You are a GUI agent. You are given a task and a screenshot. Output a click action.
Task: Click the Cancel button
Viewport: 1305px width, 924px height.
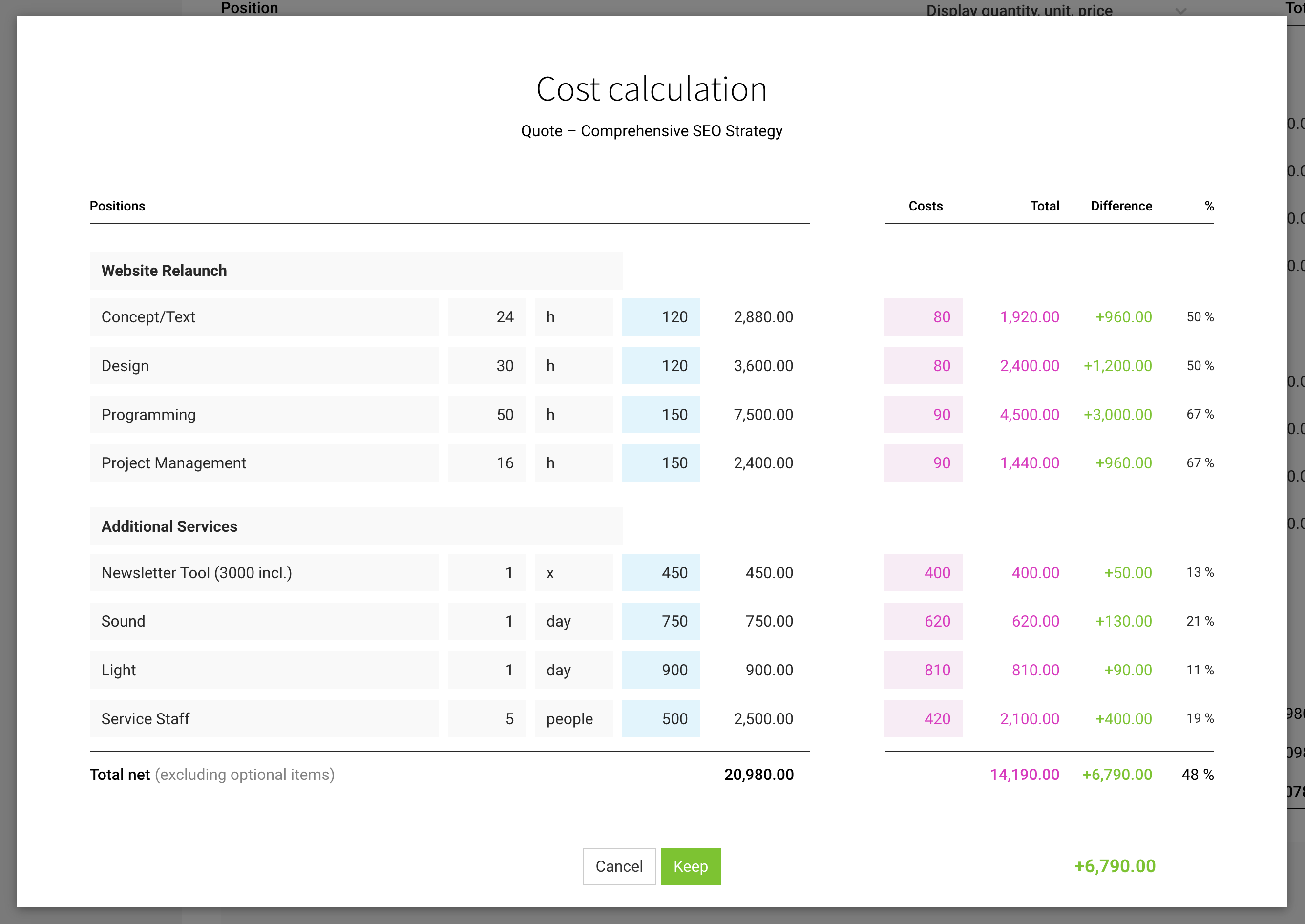tap(619, 866)
